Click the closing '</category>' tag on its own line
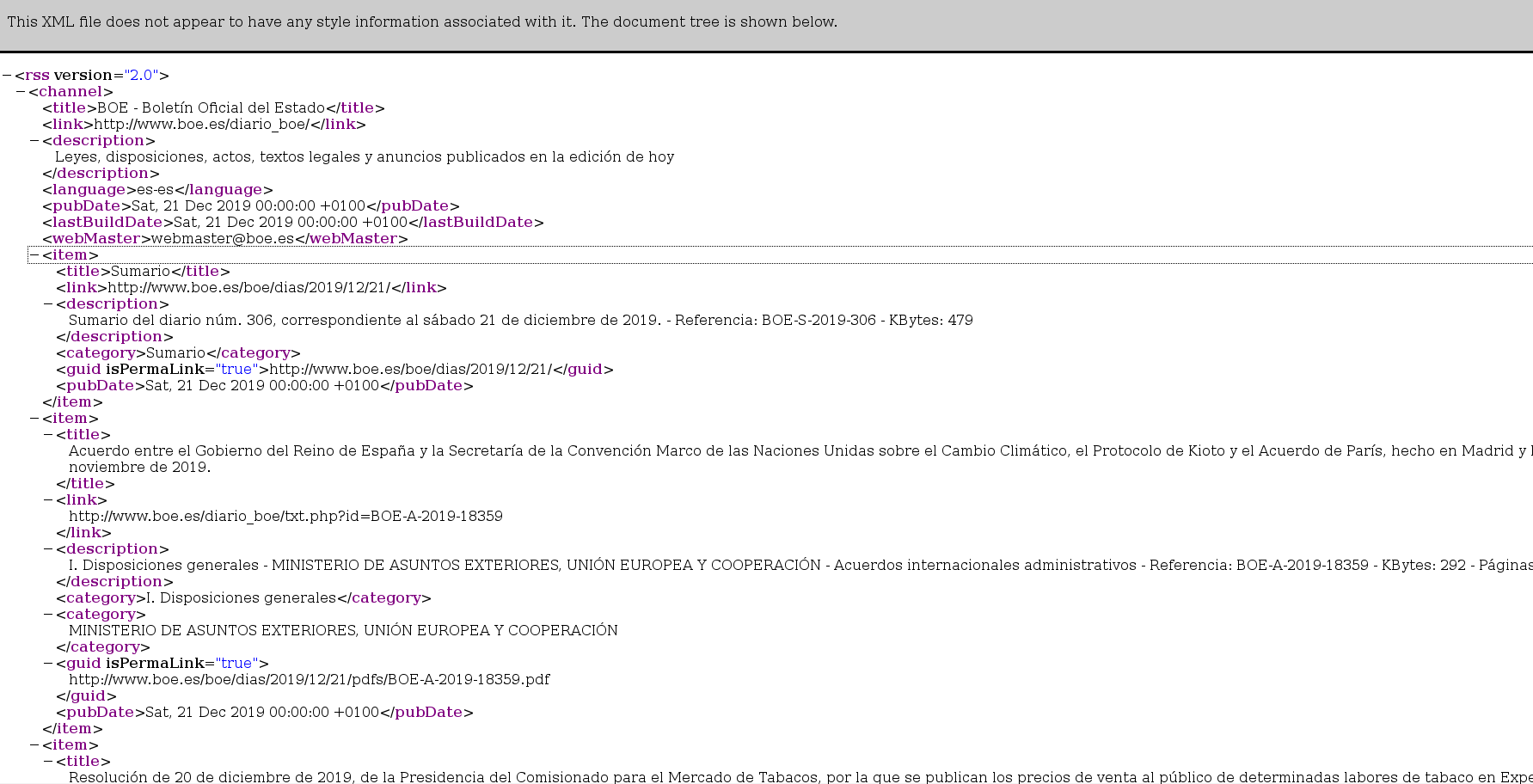The image size is (1533, 784). [x=103, y=647]
